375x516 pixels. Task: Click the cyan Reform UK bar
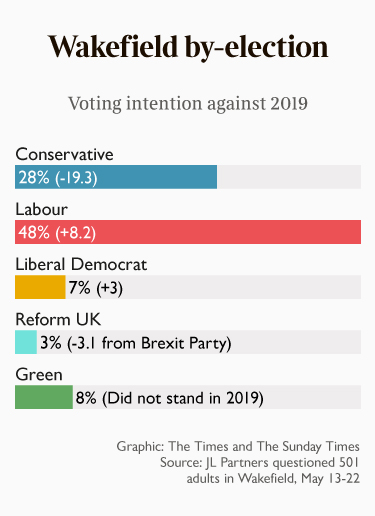point(26,342)
